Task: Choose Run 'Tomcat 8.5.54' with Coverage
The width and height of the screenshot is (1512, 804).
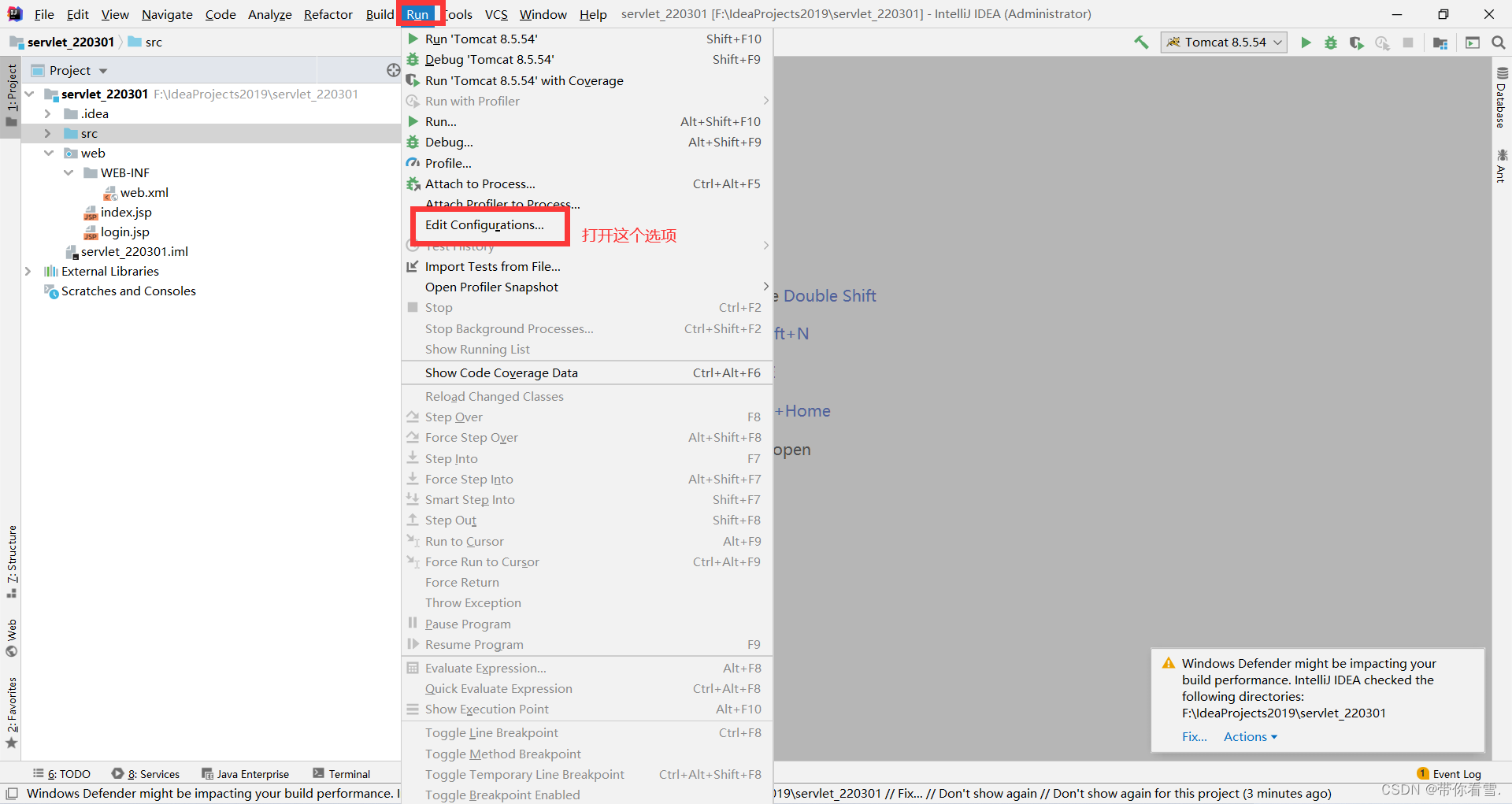Action: 587,80
